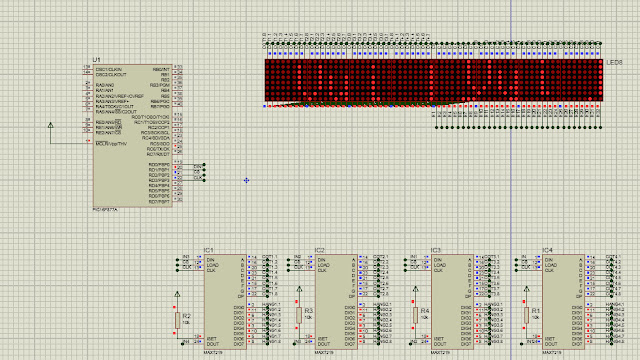Select the LED8 reference label
640x360 pixels.
point(614,62)
